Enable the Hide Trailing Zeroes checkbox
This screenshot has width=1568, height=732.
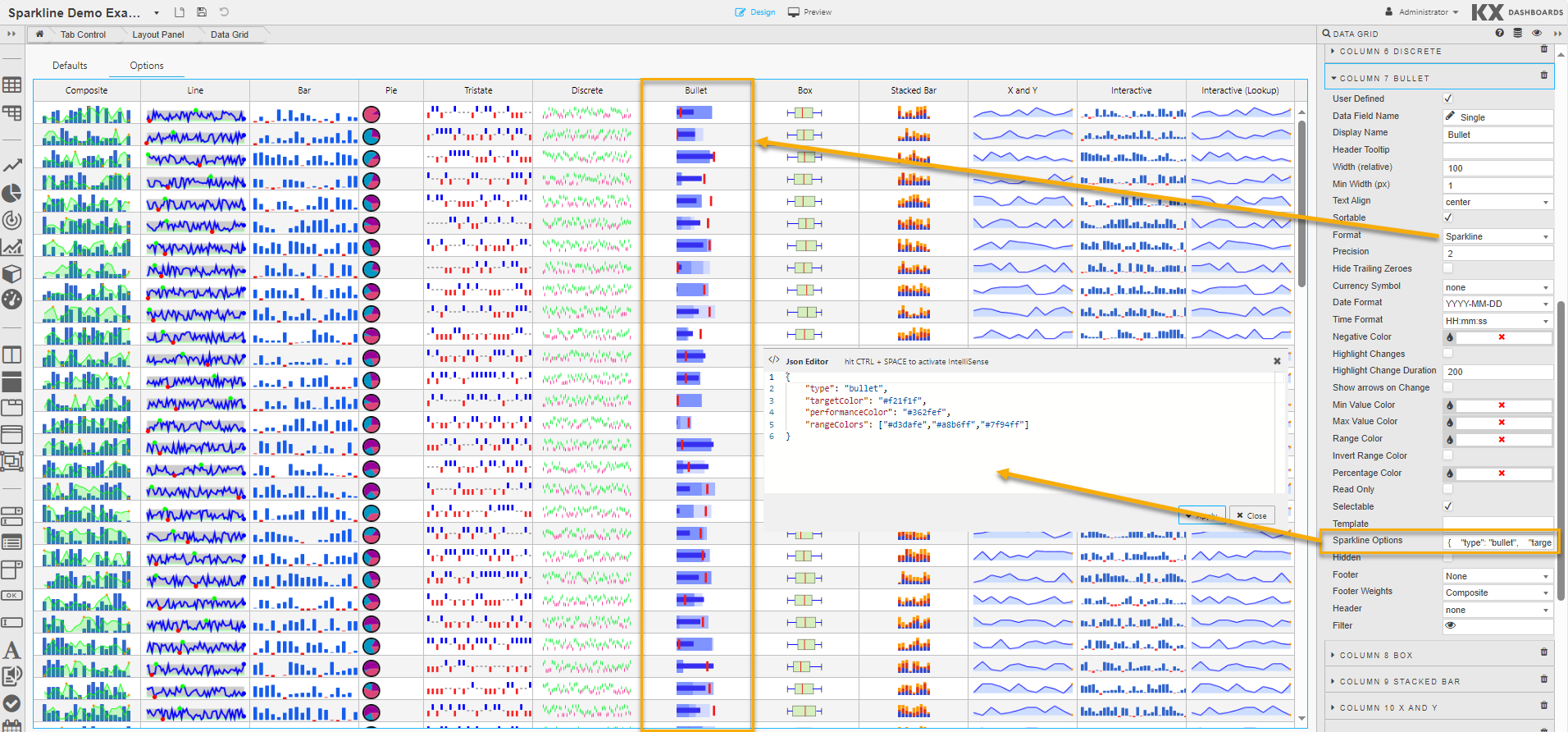click(1447, 268)
